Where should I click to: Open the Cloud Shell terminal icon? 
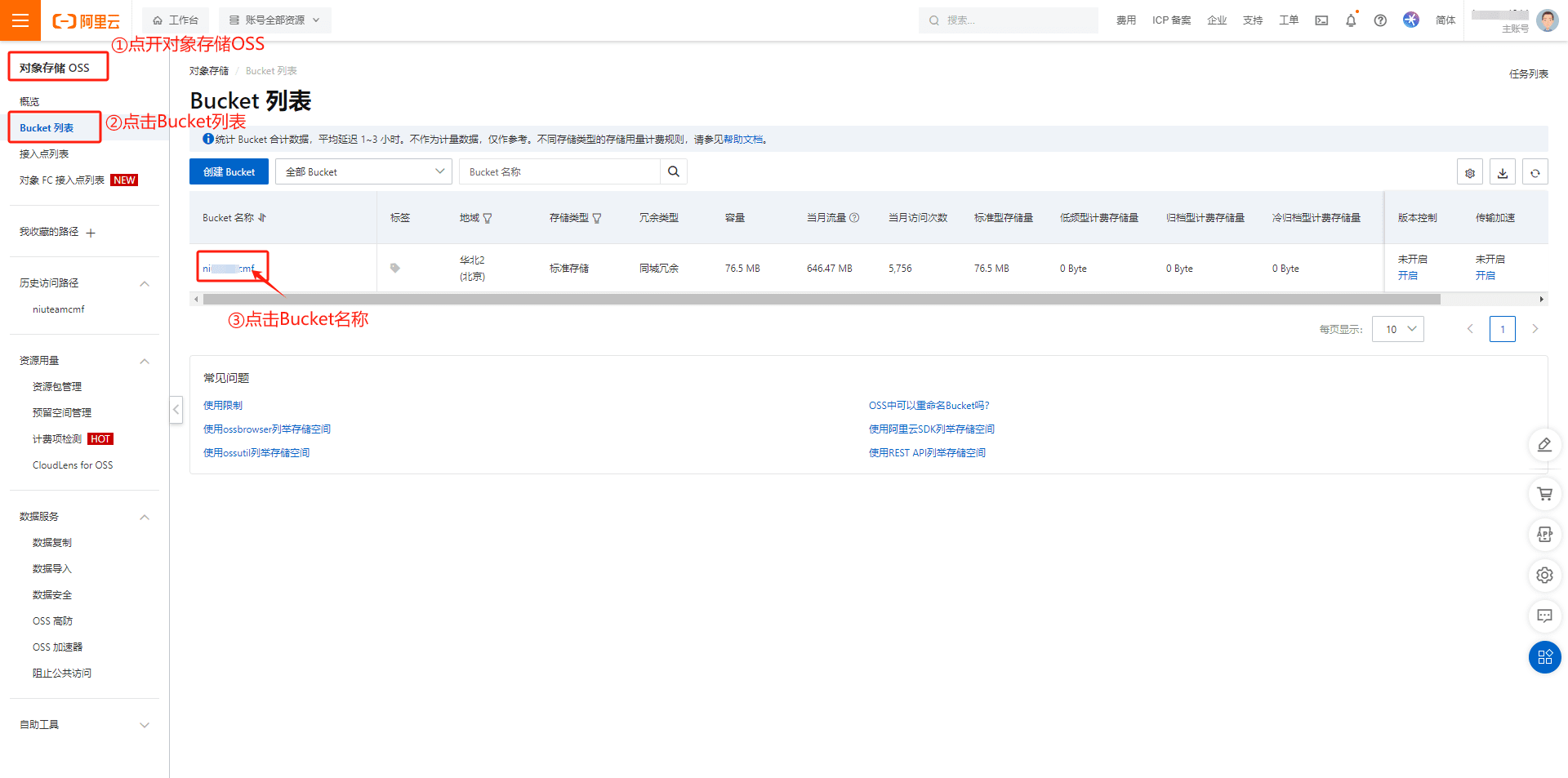click(x=1321, y=20)
